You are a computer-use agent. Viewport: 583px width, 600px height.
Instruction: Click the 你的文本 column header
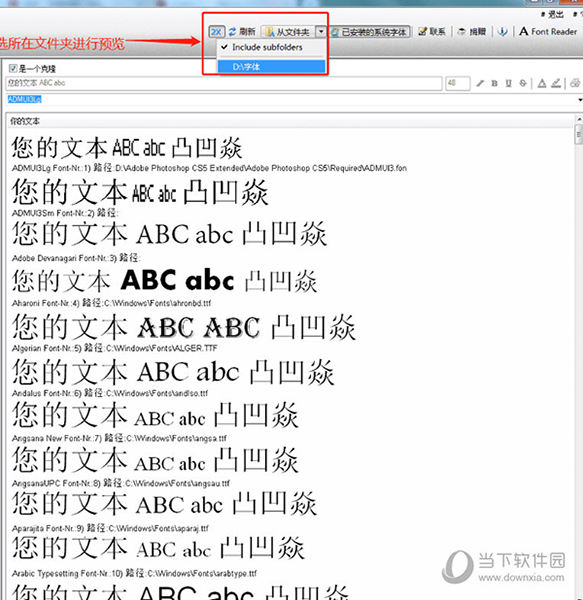290,122
